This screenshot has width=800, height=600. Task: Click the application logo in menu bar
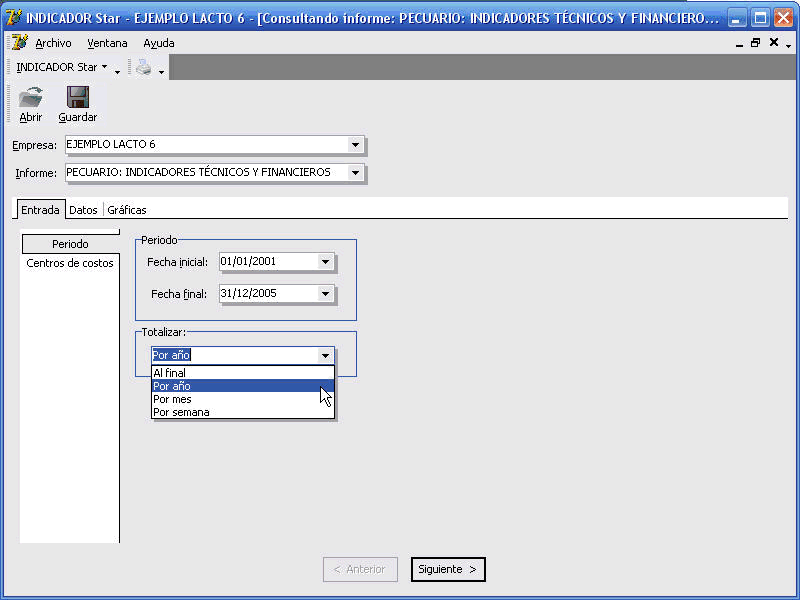(19, 43)
